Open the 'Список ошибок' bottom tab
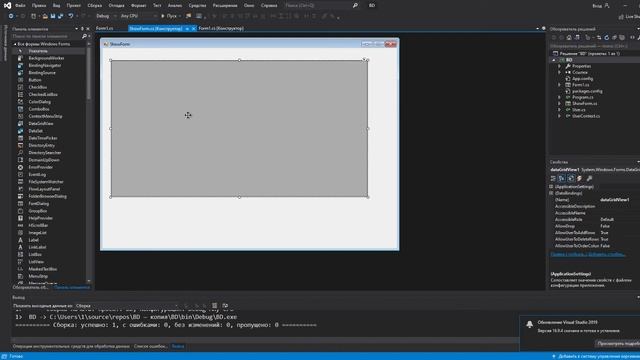This screenshot has height=360, width=640. point(151,347)
